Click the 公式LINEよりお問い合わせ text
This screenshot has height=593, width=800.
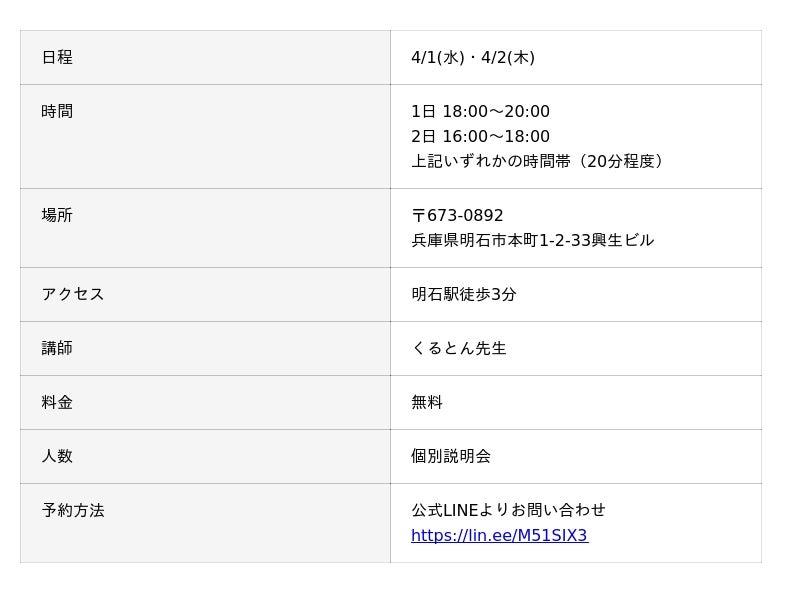click(x=508, y=511)
